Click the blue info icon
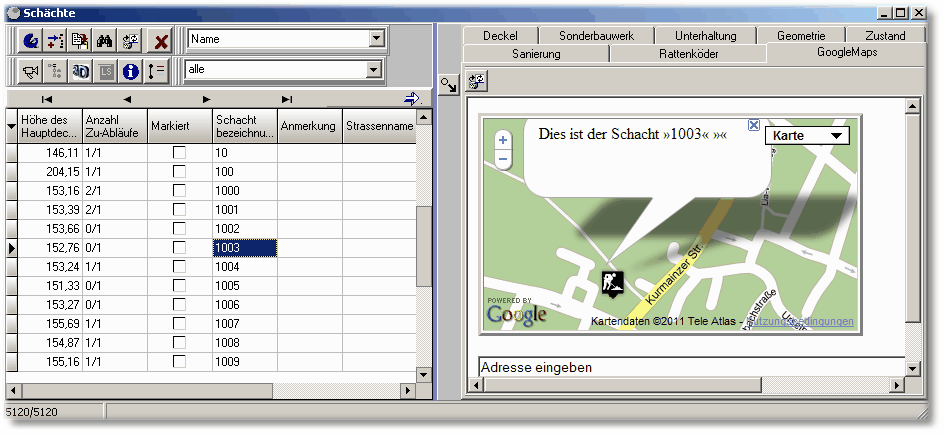 [x=130, y=72]
